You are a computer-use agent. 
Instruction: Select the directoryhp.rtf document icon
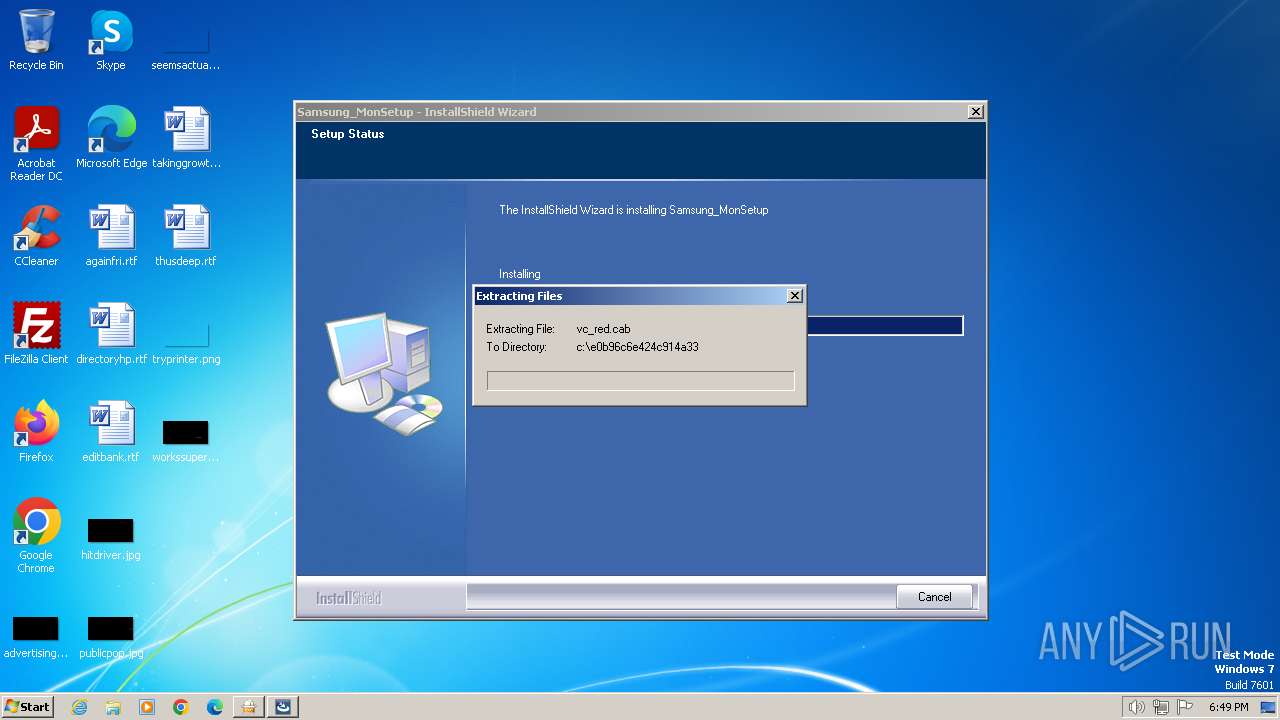111,334
